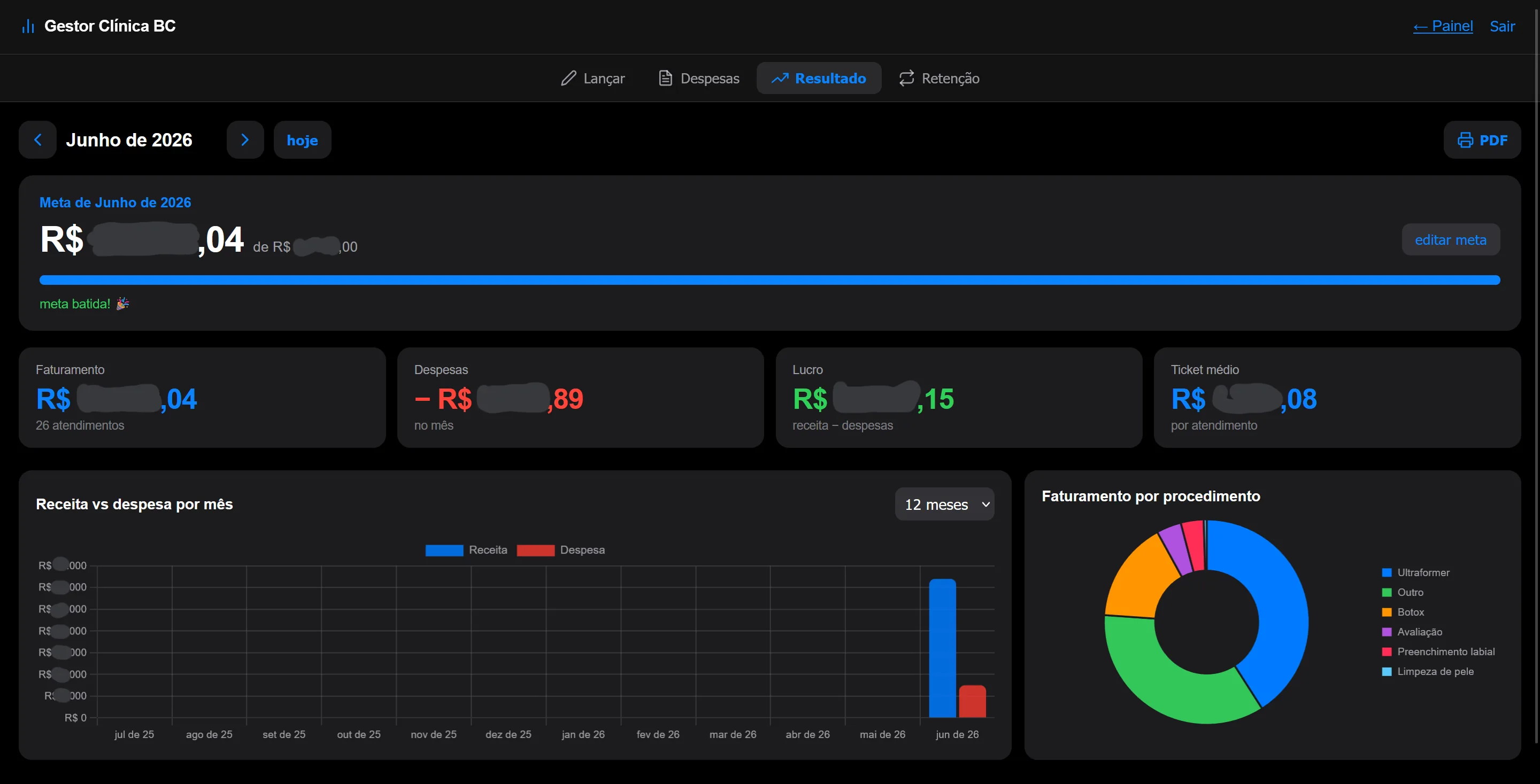Follow the Painel link
This screenshot has height=784, width=1540.
tap(1443, 26)
